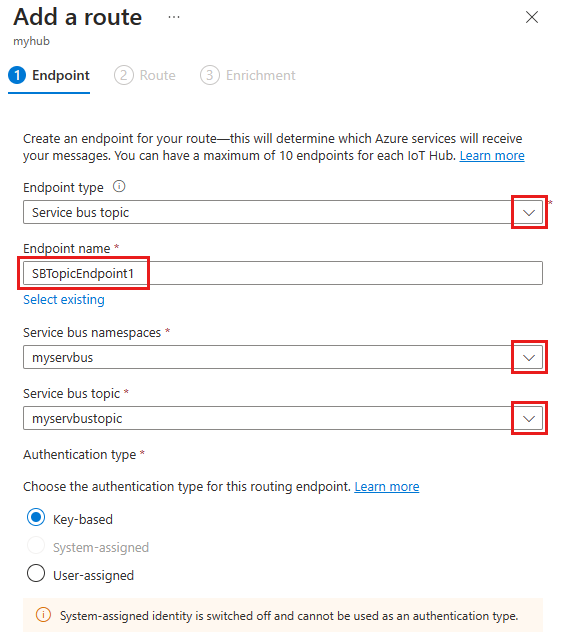Image resolution: width=562 pixels, height=643 pixels.
Task: Select Key-based authentication radio button
Action: [x=36, y=518]
